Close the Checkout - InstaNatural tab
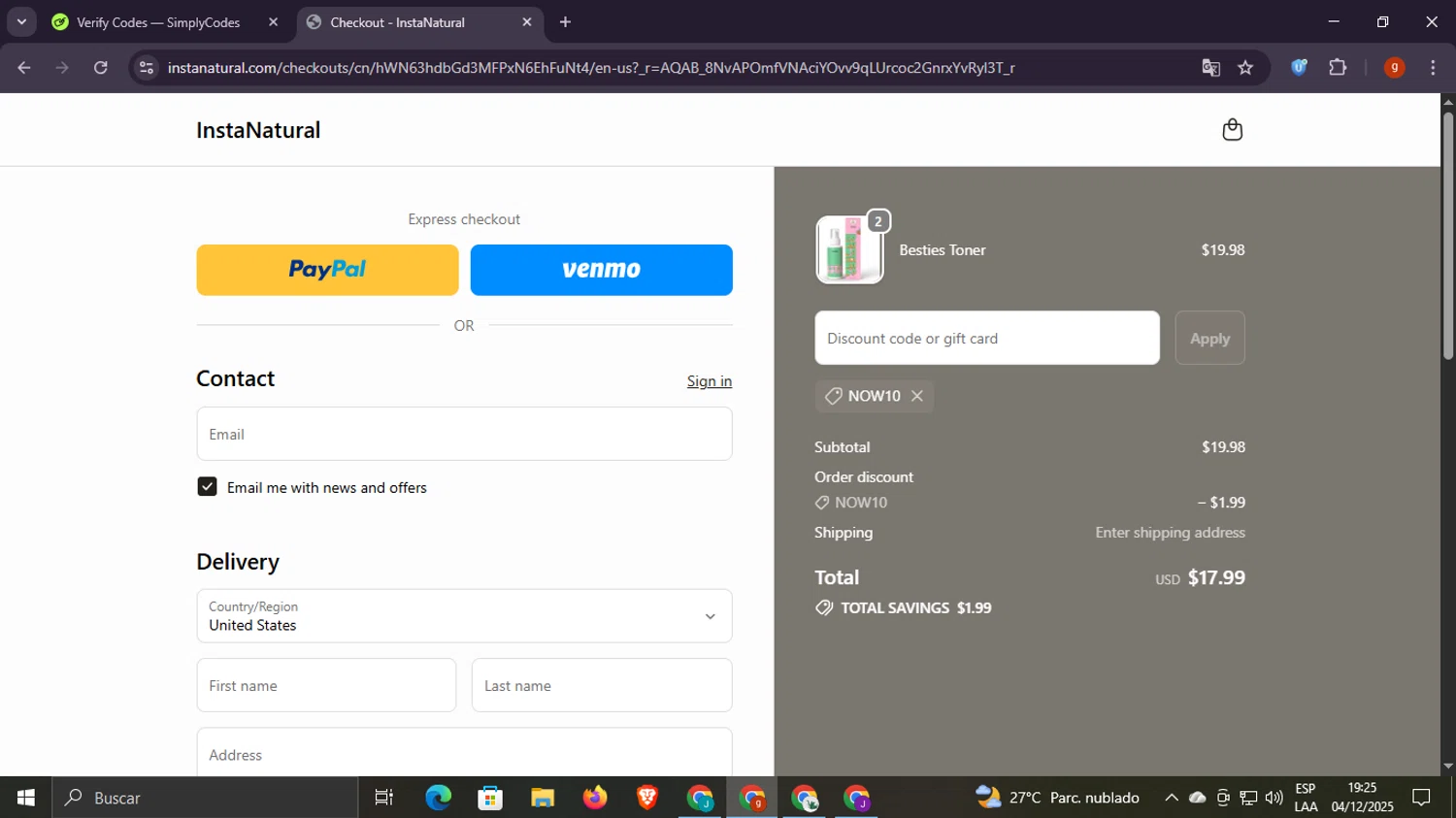Viewport: 1456px width, 818px height. point(527,21)
